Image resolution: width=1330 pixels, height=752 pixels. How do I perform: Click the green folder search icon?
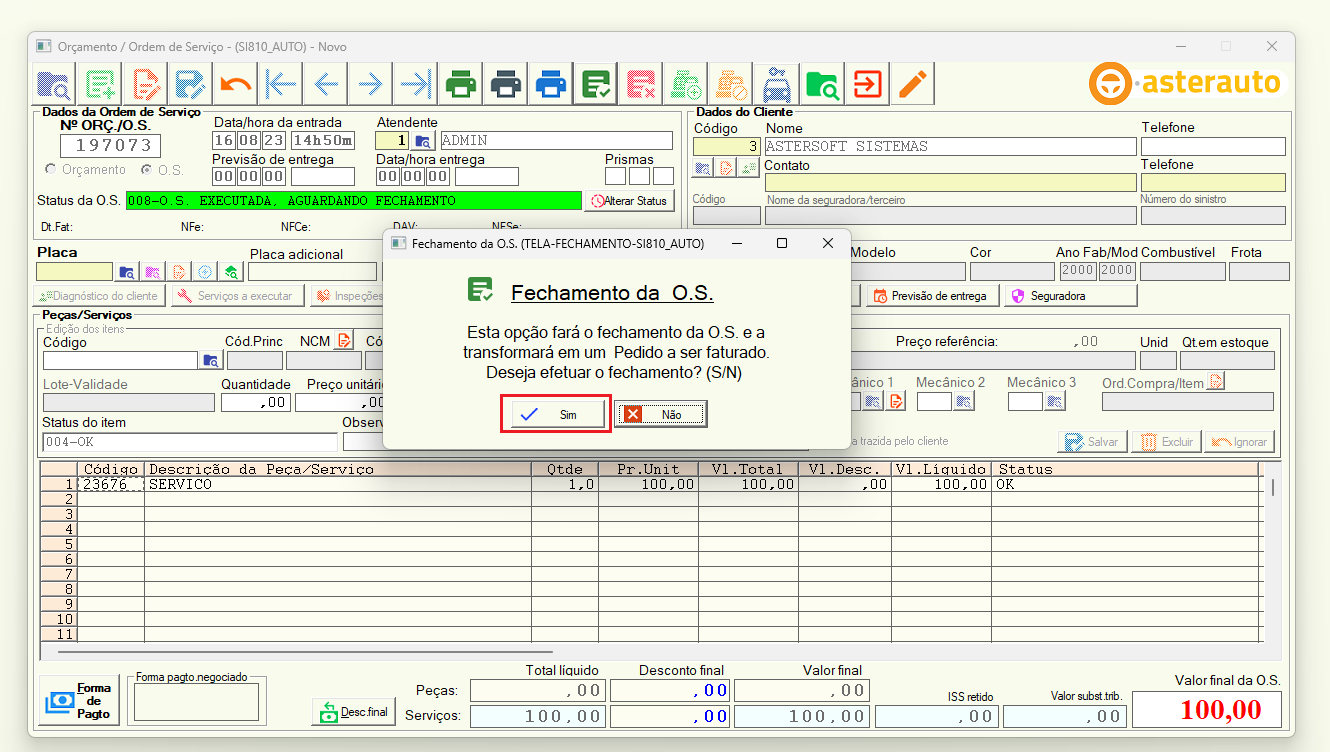click(x=822, y=84)
